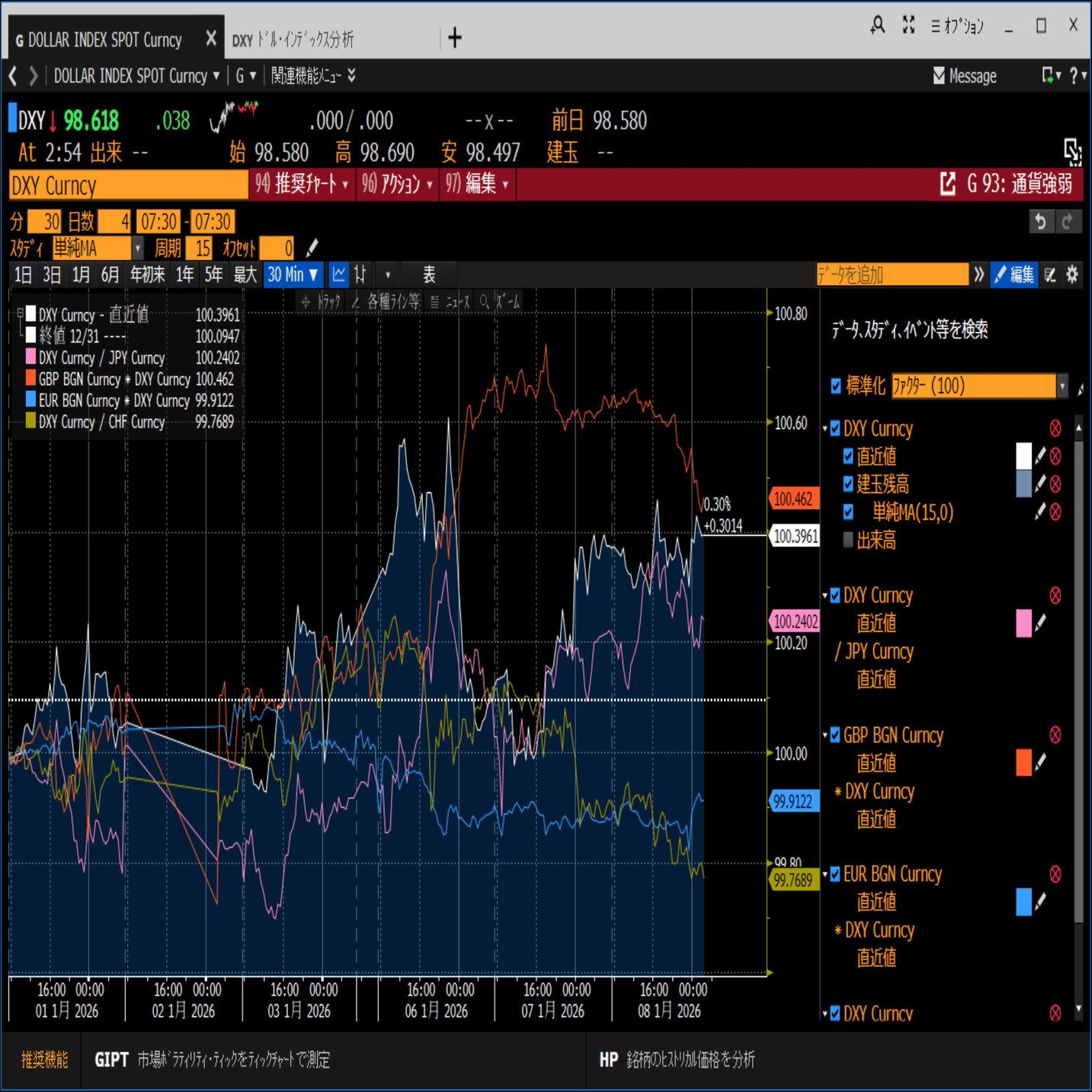Open the Message inbox
Image resolution: width=1092 pixels, height=1092 pixels.
click(x=964, y=75)
